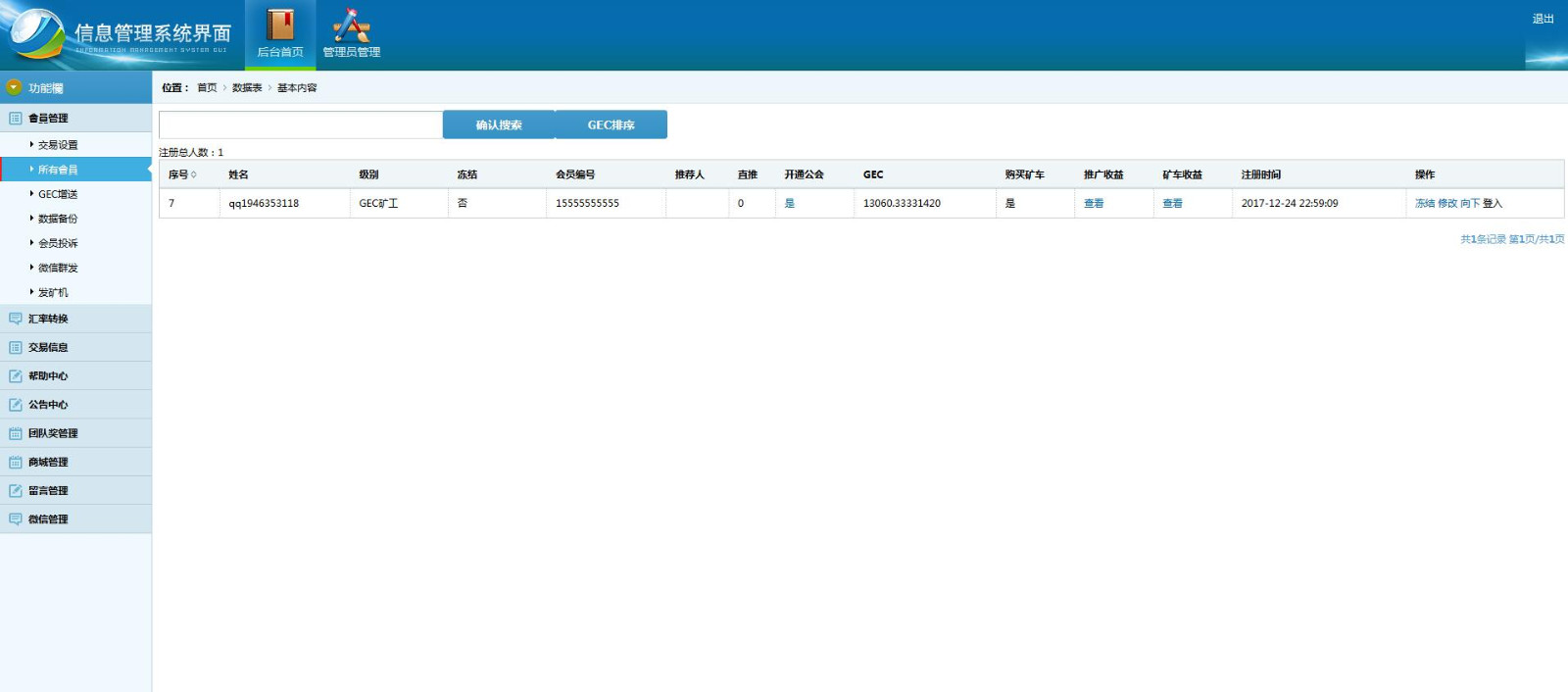This screenshot has width=1568, height=692.
Task: Expand the 留言管理 sidebar section
Action: point(48,491)
